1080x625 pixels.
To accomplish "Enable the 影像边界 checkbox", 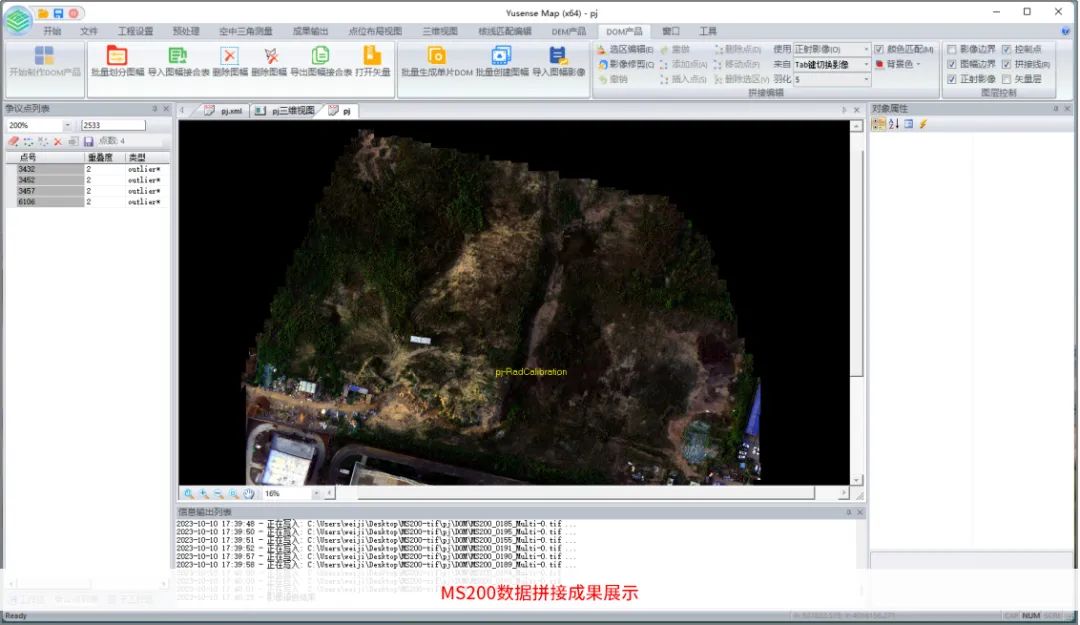I will pos(952,49).
